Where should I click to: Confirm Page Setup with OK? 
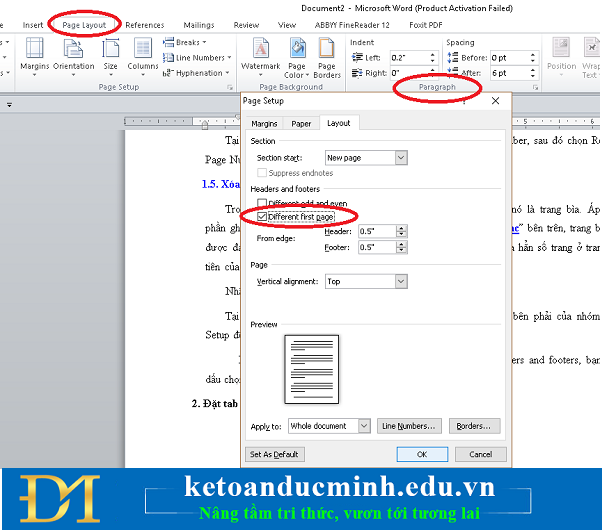pos(422,454)
